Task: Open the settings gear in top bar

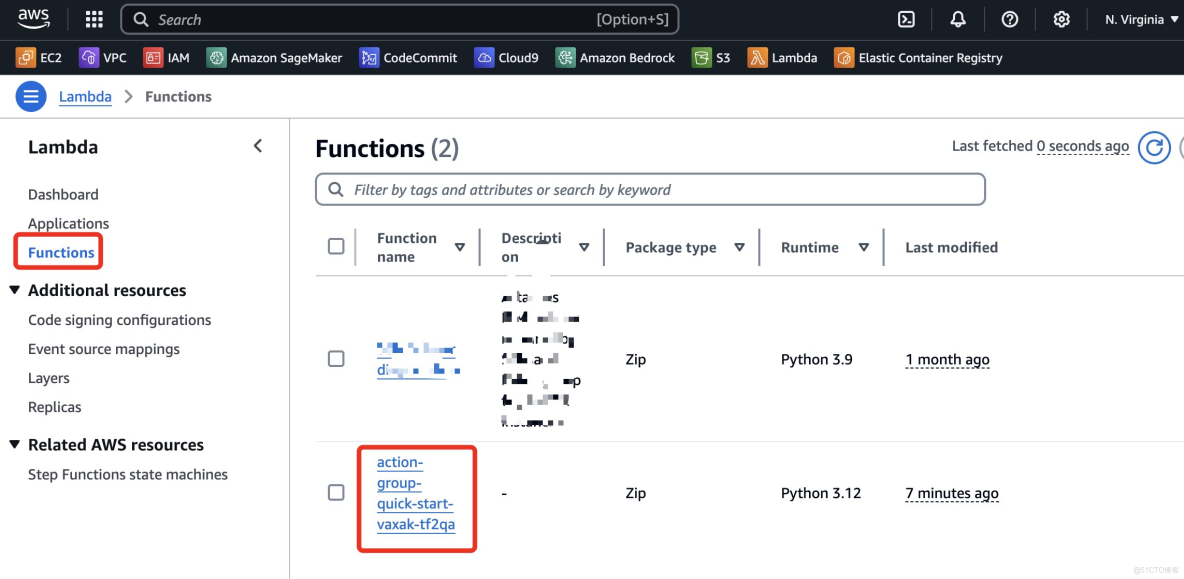Action: pyautogui.click(x=1062, y=19)
